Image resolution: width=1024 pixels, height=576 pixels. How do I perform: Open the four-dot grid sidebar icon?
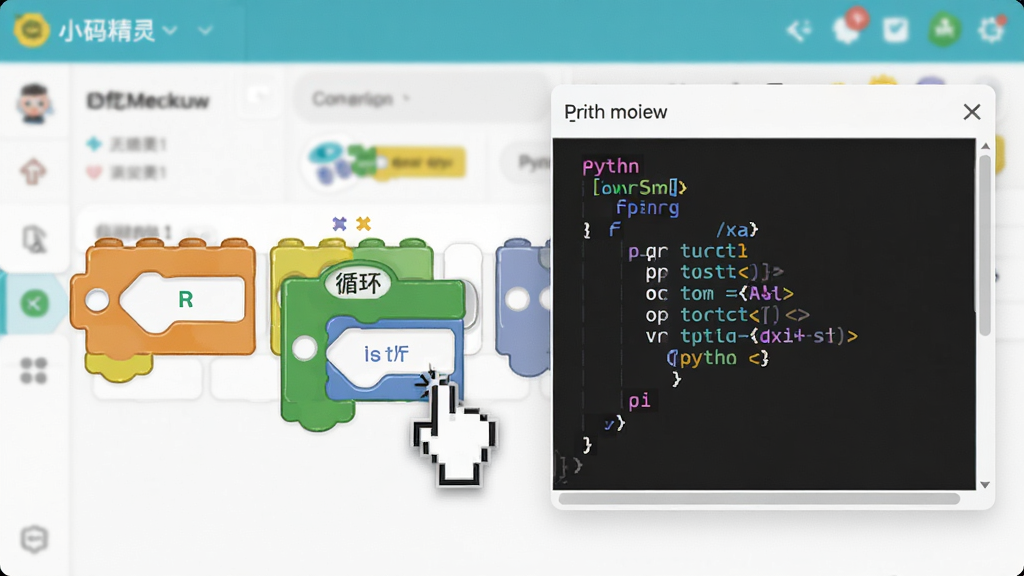click(33, 371)
